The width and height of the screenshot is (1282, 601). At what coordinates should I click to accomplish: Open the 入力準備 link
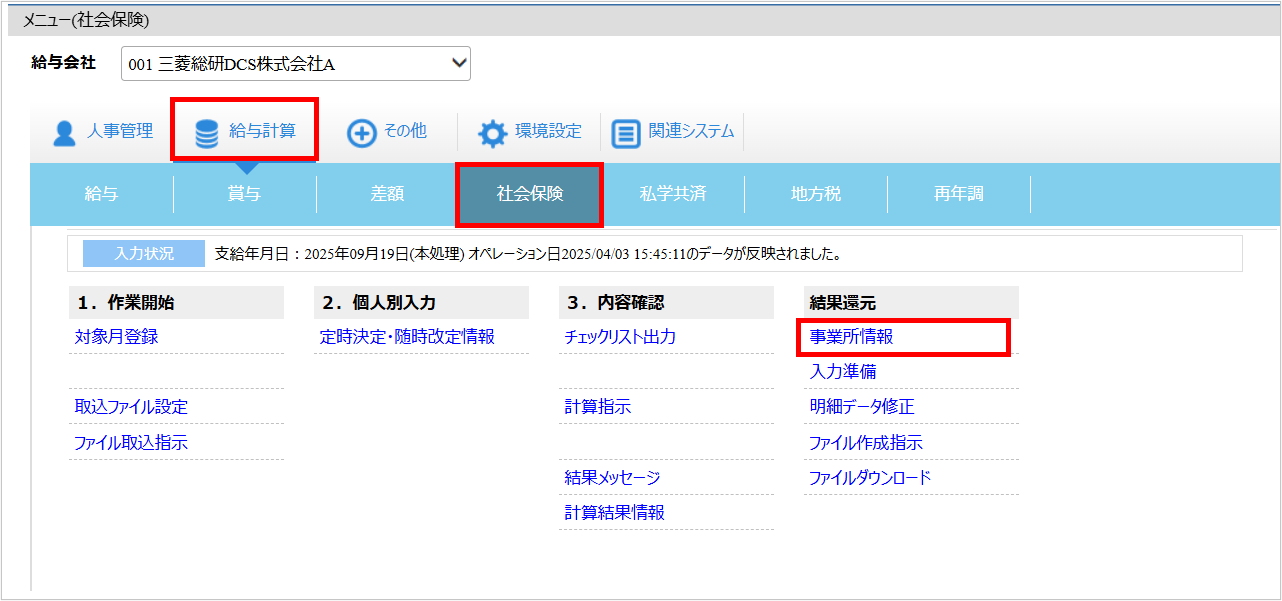click(x=843, y=372)
